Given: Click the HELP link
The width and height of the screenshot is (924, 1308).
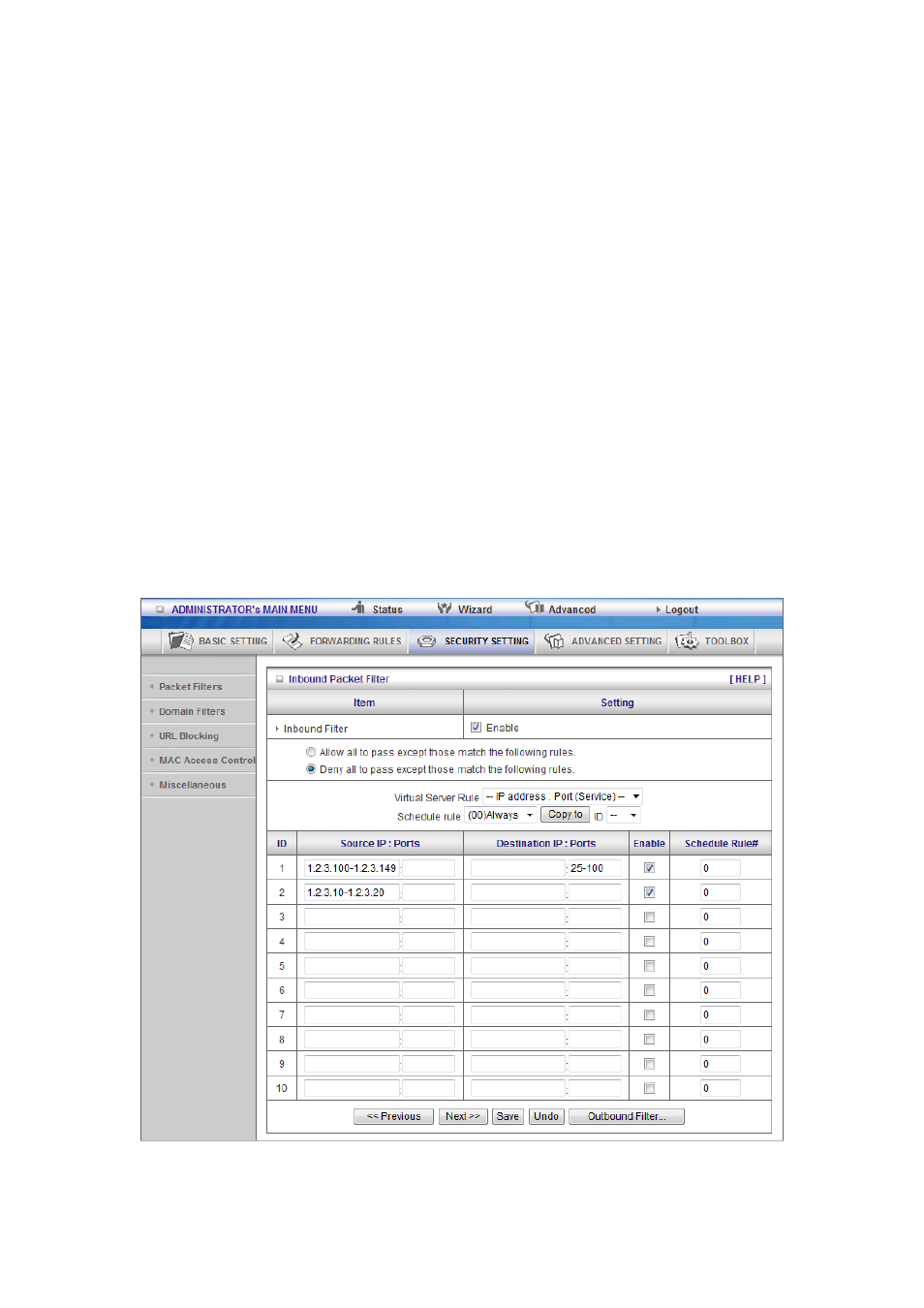Looking at the screenshot, I should point(747,679).
